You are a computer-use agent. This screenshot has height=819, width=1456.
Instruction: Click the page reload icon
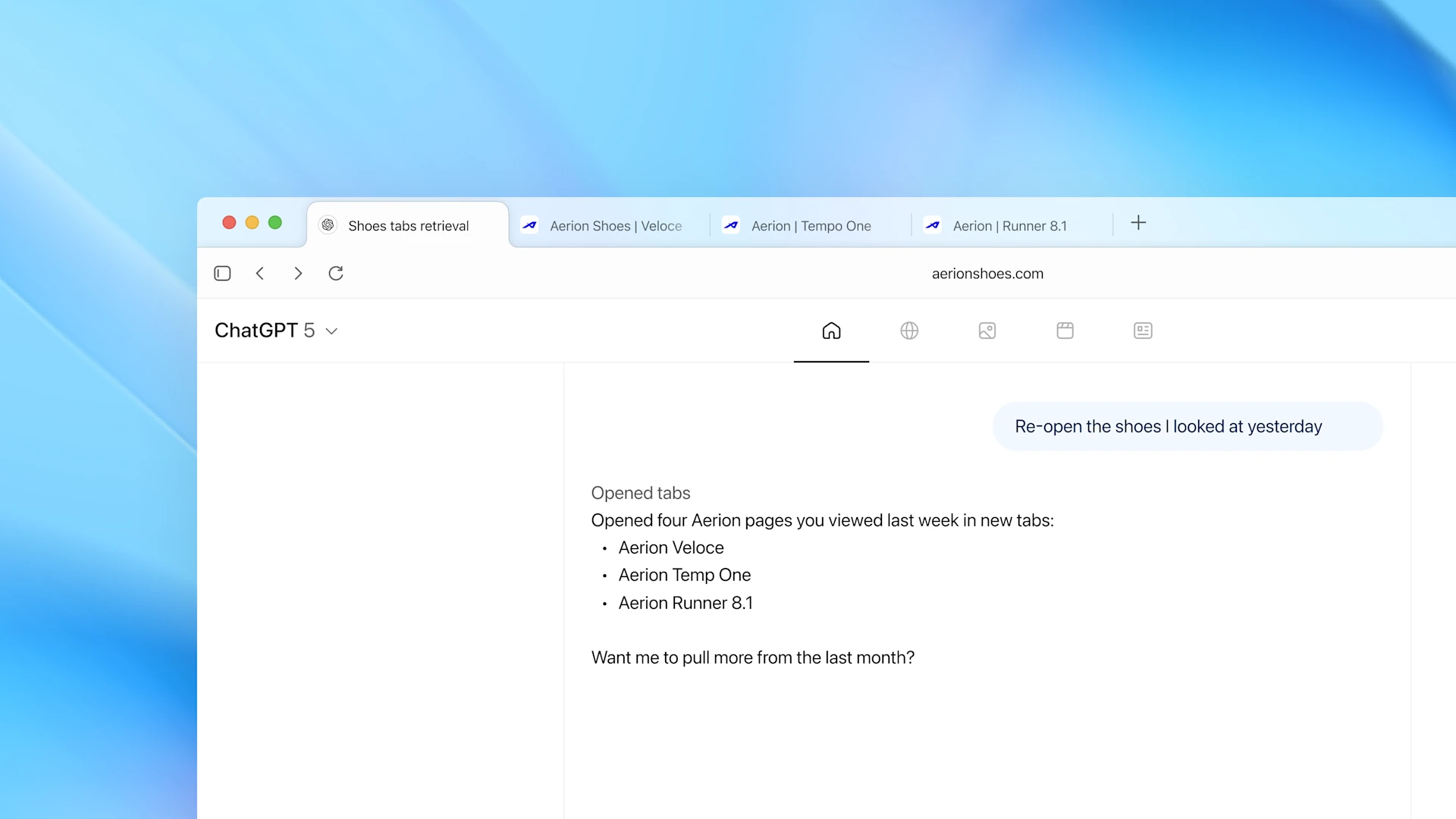pos(336,273)
